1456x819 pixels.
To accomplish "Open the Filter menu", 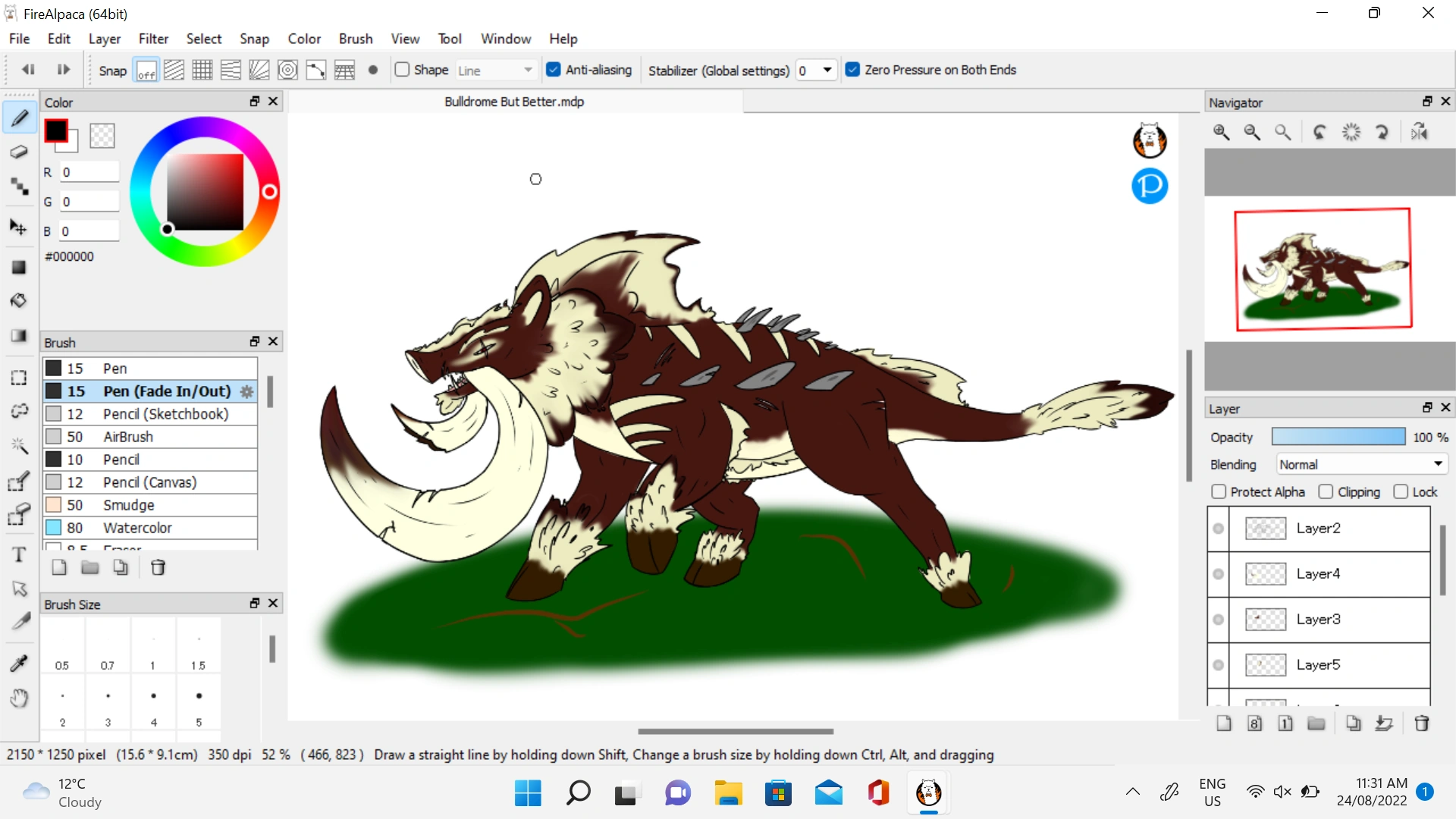I will tap(153, 39).
